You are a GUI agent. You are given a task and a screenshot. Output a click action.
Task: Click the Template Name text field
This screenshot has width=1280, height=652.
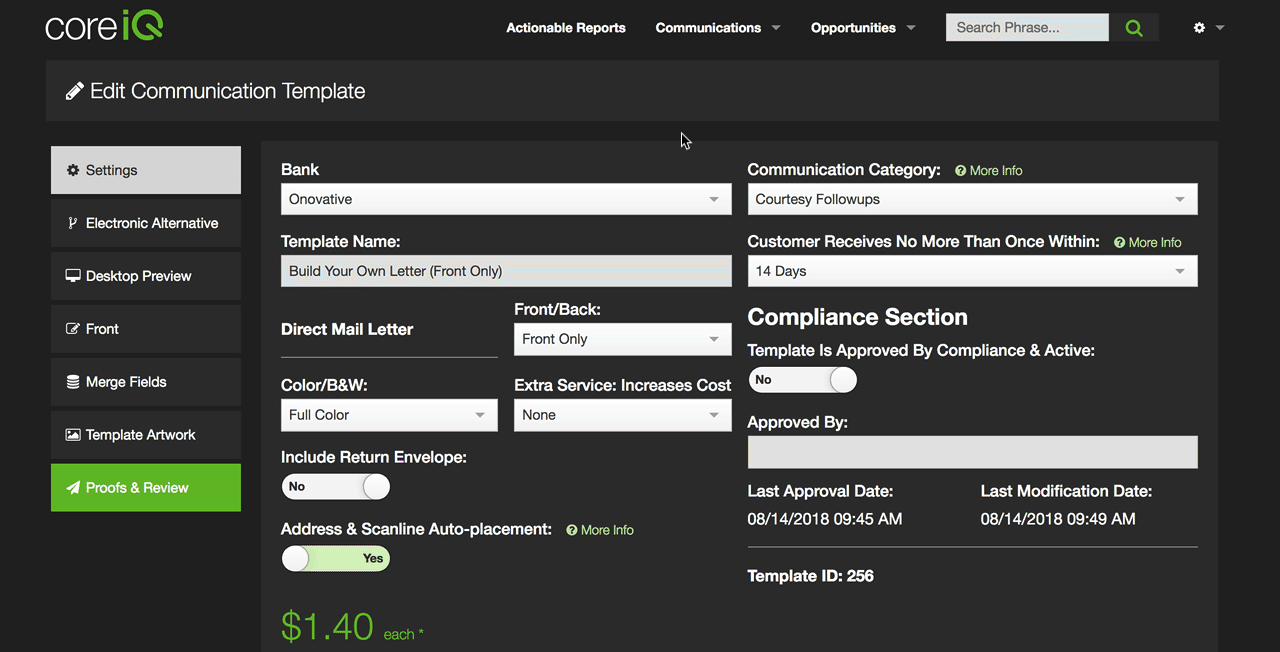click(506, 271)
